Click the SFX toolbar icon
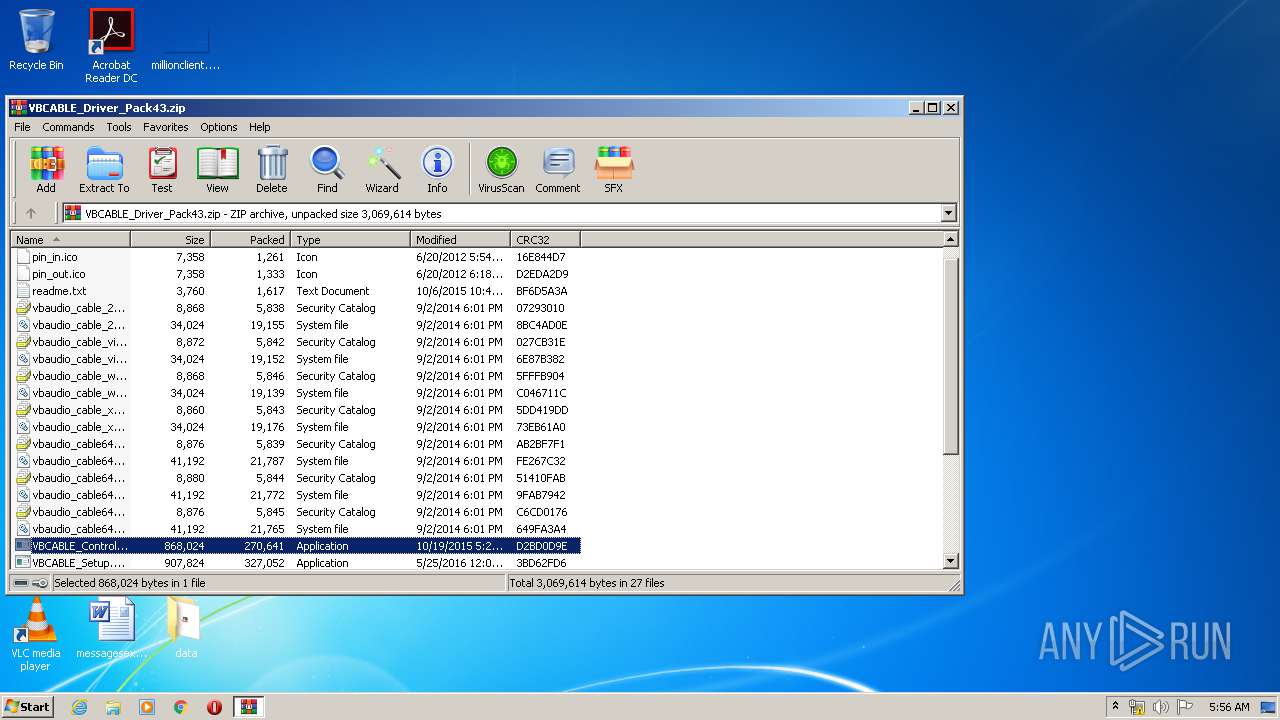This screenshot has width=1280, height=720. coord(614,169)
